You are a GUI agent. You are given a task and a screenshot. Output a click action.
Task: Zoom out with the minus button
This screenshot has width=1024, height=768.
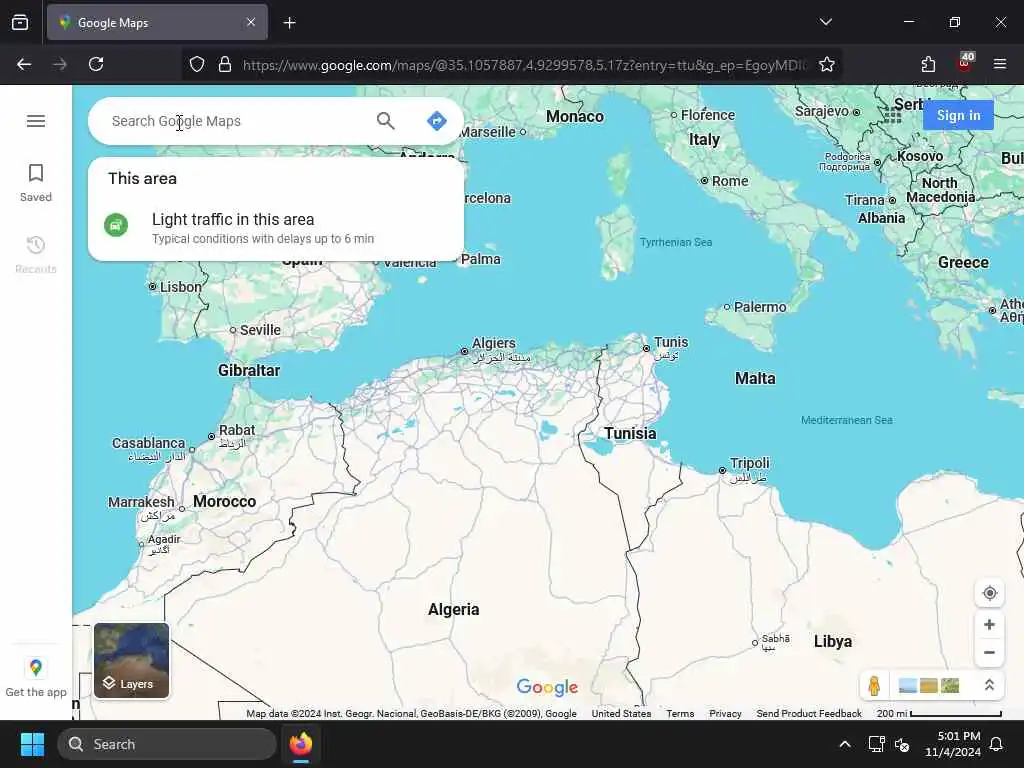(989, 652)
